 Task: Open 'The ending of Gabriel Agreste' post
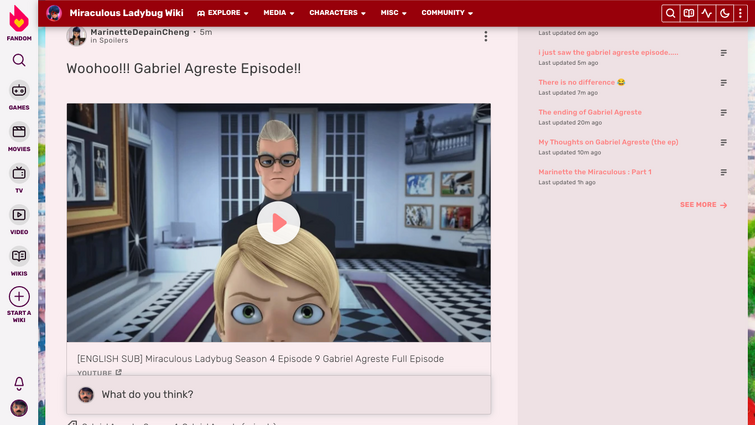590,112
